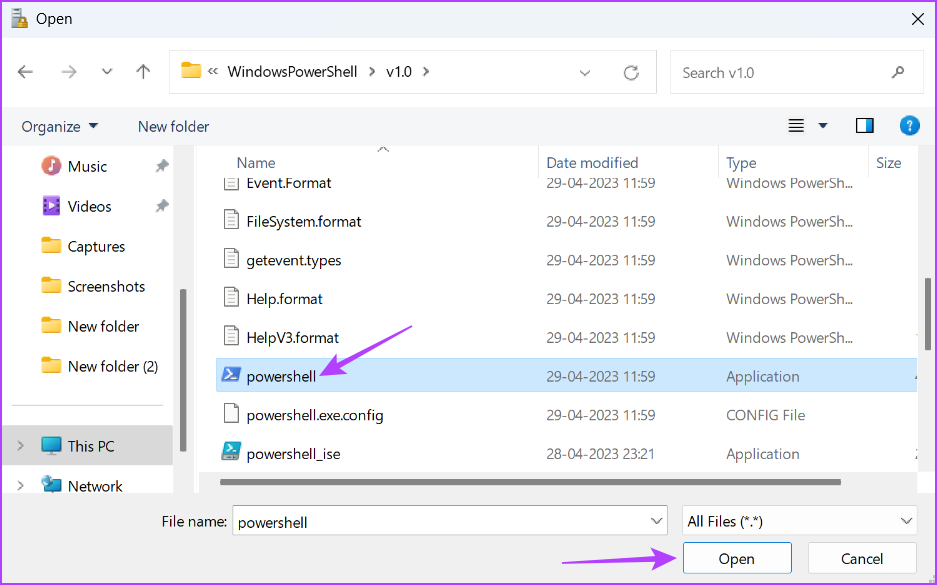Select the powershell.exe.config file name
Screen dimensions: 937x585
click(315, 416)
